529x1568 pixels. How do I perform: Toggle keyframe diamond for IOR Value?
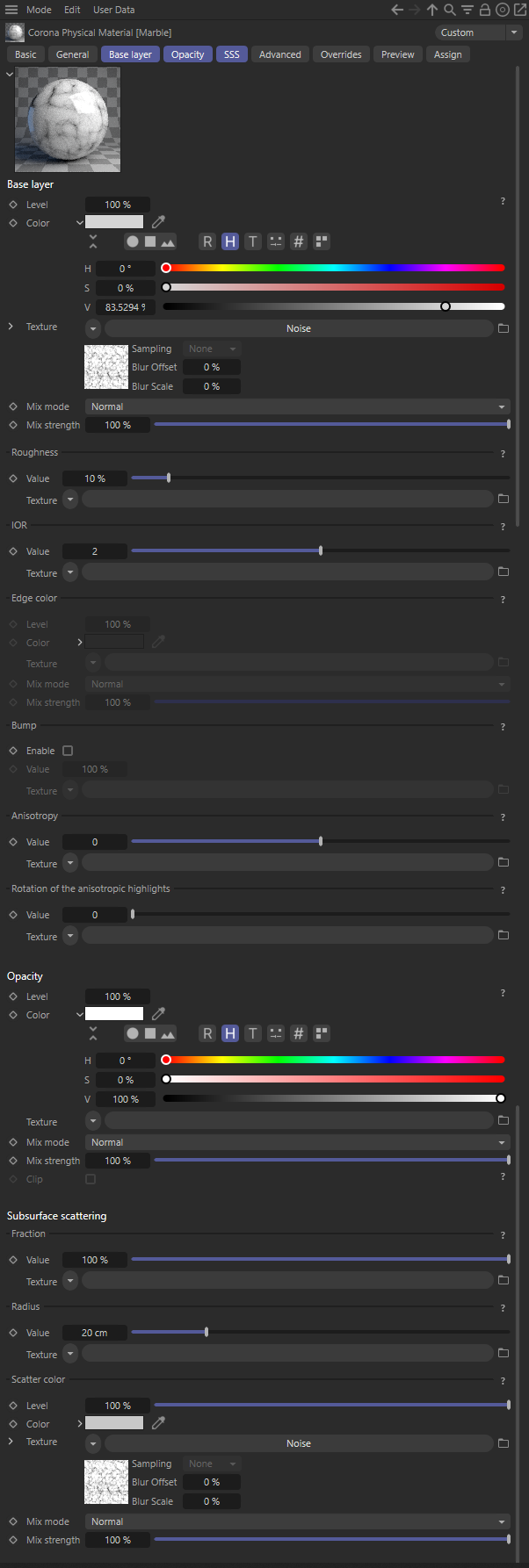pyautogui.click(x=13, y=551)
